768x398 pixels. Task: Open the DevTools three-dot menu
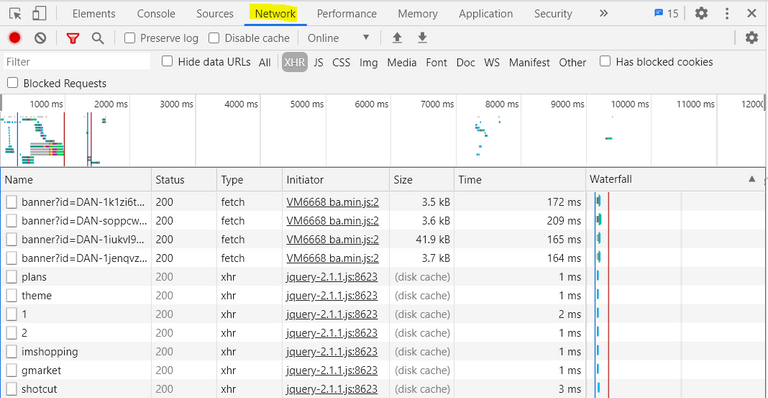pyautogui.click(x=727, y=13)
